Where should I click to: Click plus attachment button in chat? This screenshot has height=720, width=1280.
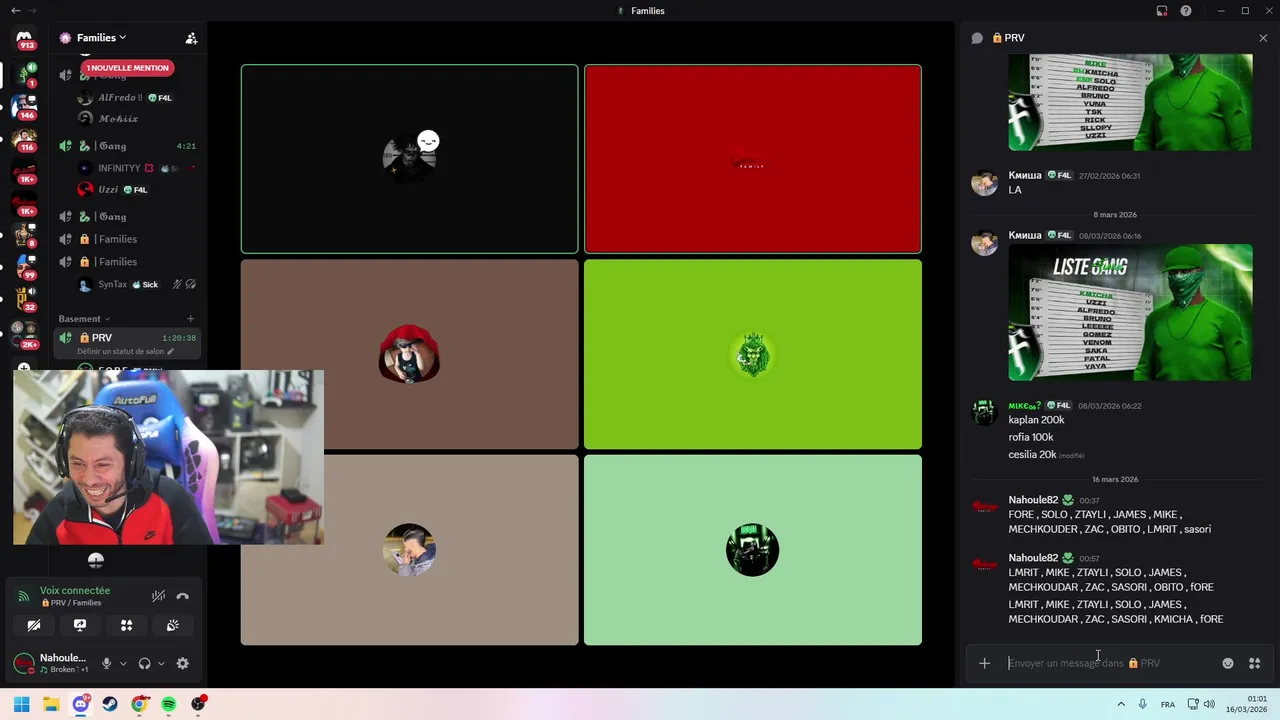pos(985,663)
